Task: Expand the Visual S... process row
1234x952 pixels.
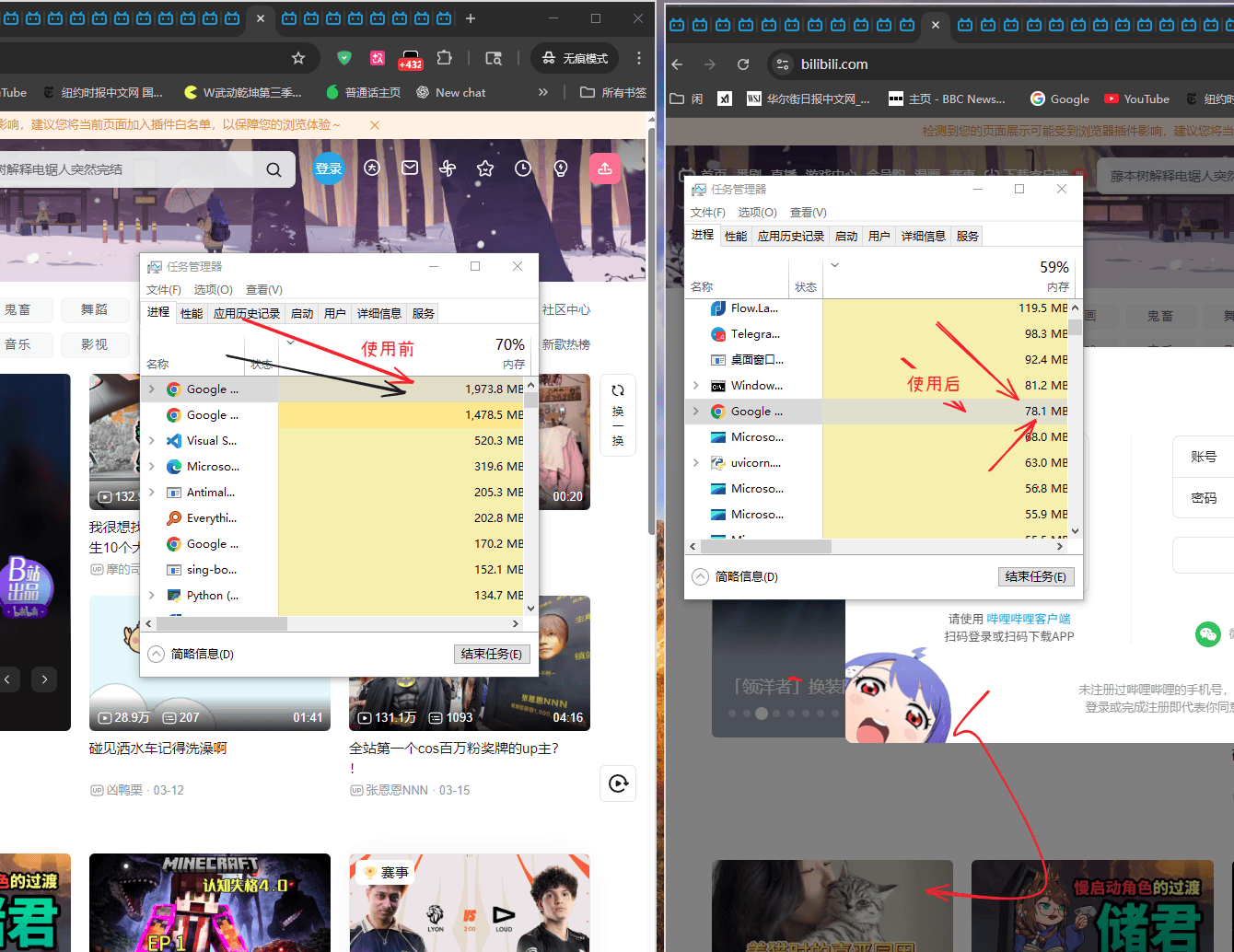Action: tap(152, 441)
